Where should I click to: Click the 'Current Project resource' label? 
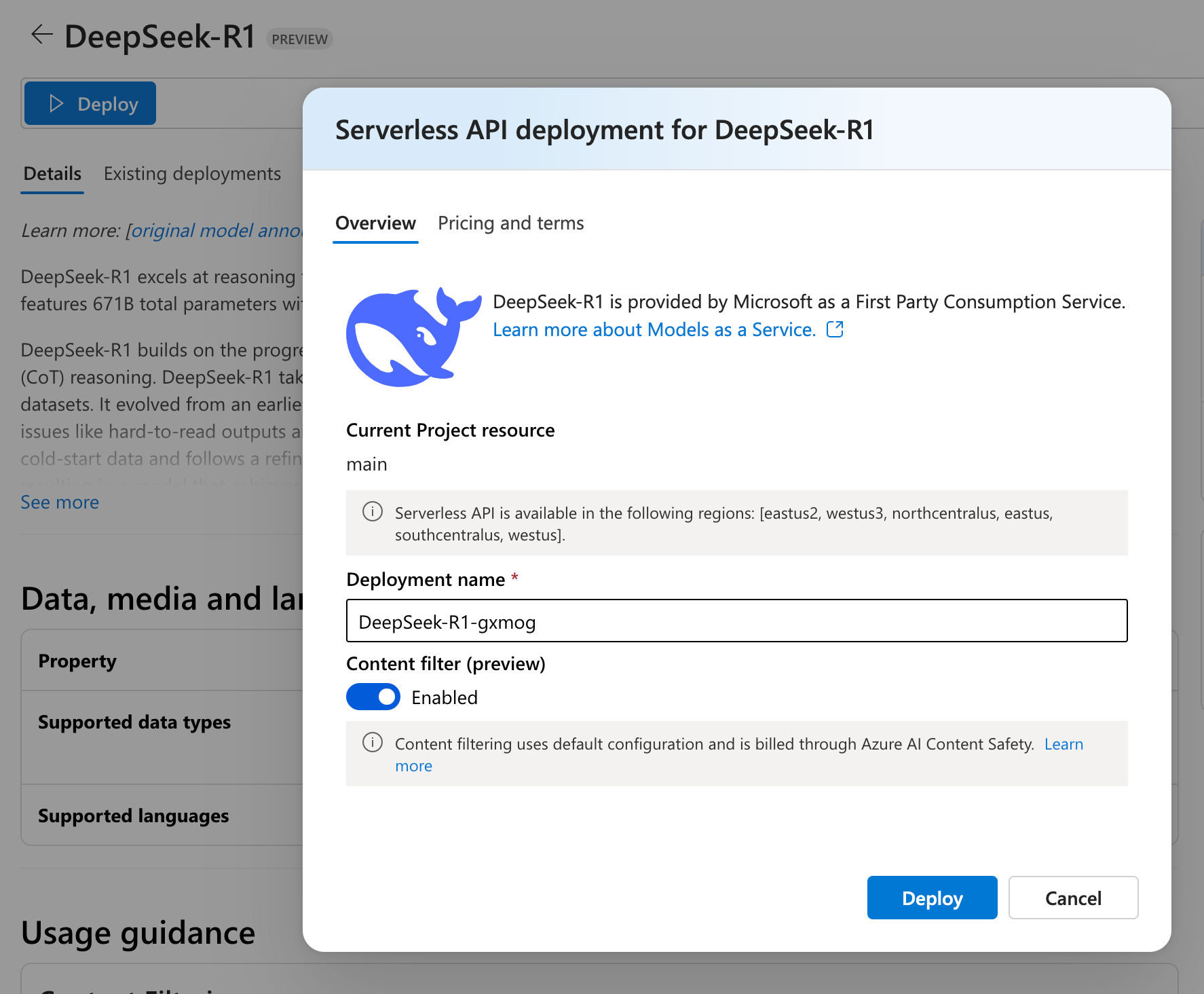pyautogui.click(x=450, y=430)
